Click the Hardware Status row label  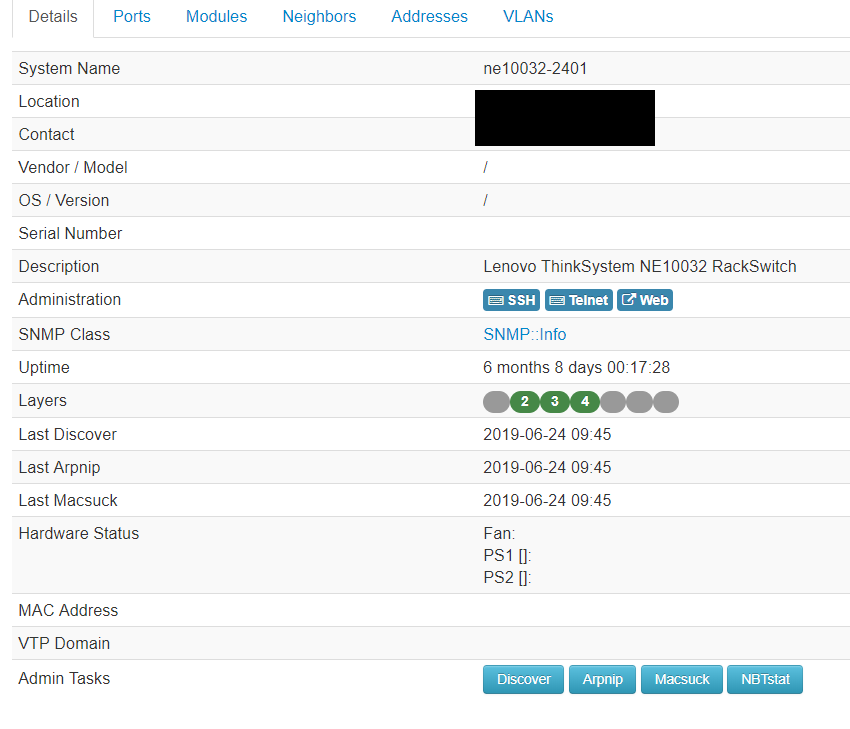point(79,534)
